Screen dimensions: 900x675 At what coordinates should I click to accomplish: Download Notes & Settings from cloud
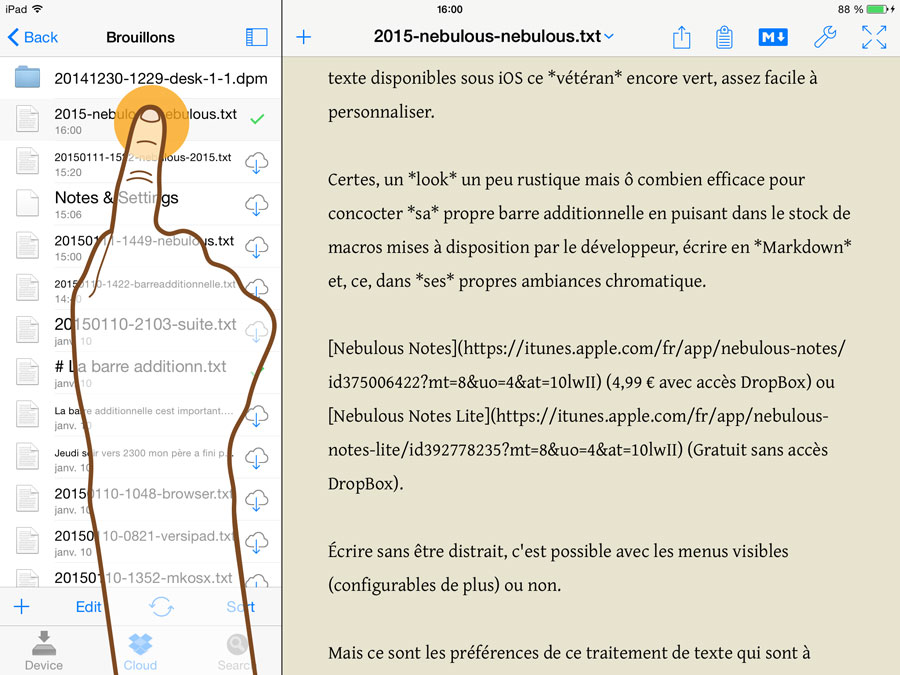click(x=257, y=205)
